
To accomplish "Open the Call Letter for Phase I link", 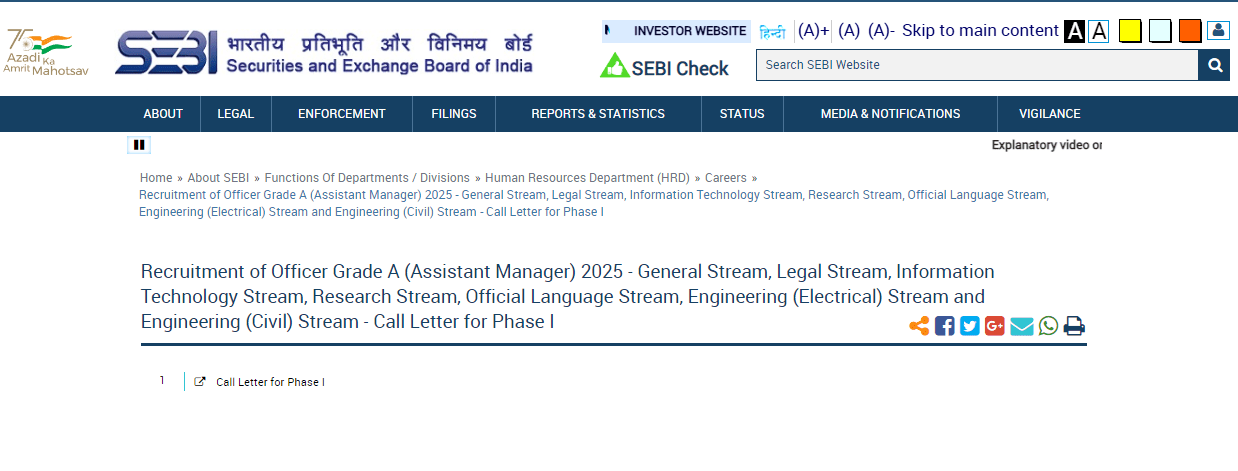I will 270,382.
